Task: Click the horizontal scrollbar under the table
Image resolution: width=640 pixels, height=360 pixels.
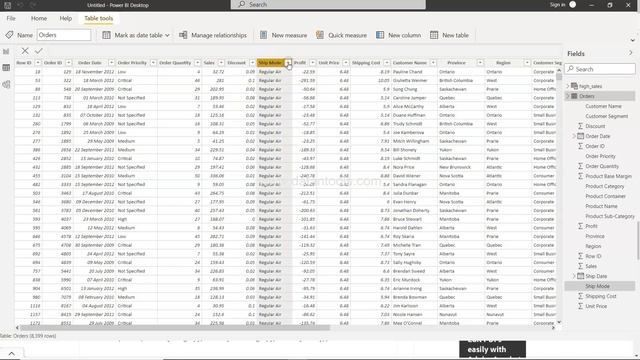Action: click(x=175, y=327)
